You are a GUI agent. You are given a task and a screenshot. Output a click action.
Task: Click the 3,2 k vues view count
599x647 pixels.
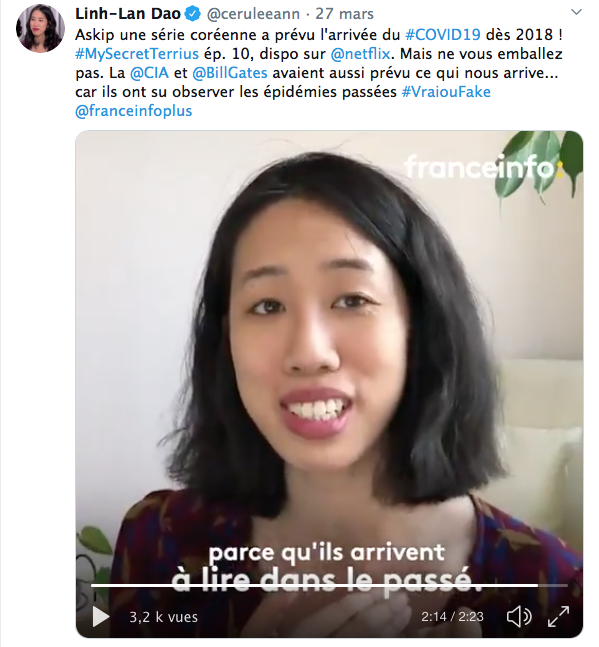pyautogui.click(x=164, y=617)
